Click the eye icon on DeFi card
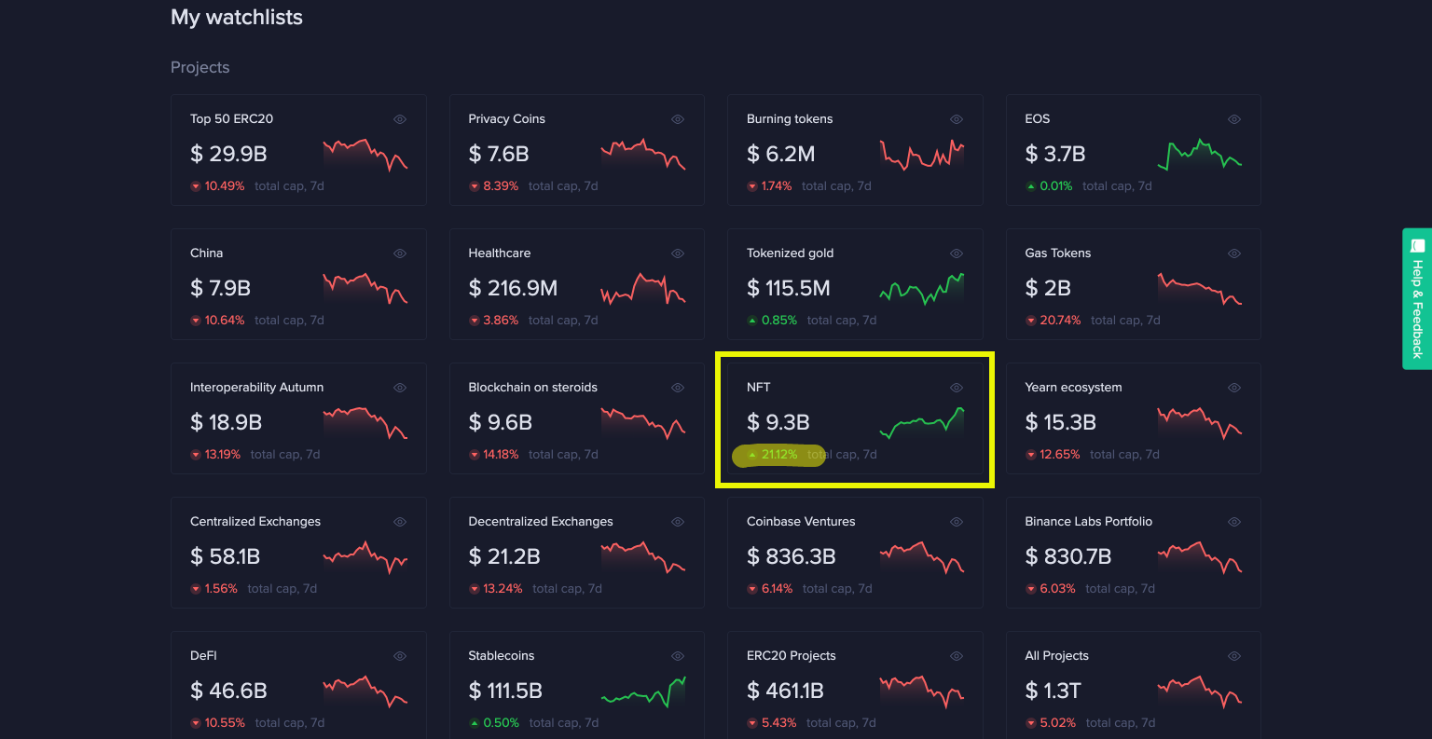The image size is (1432, 739). (x=400, y=656)
